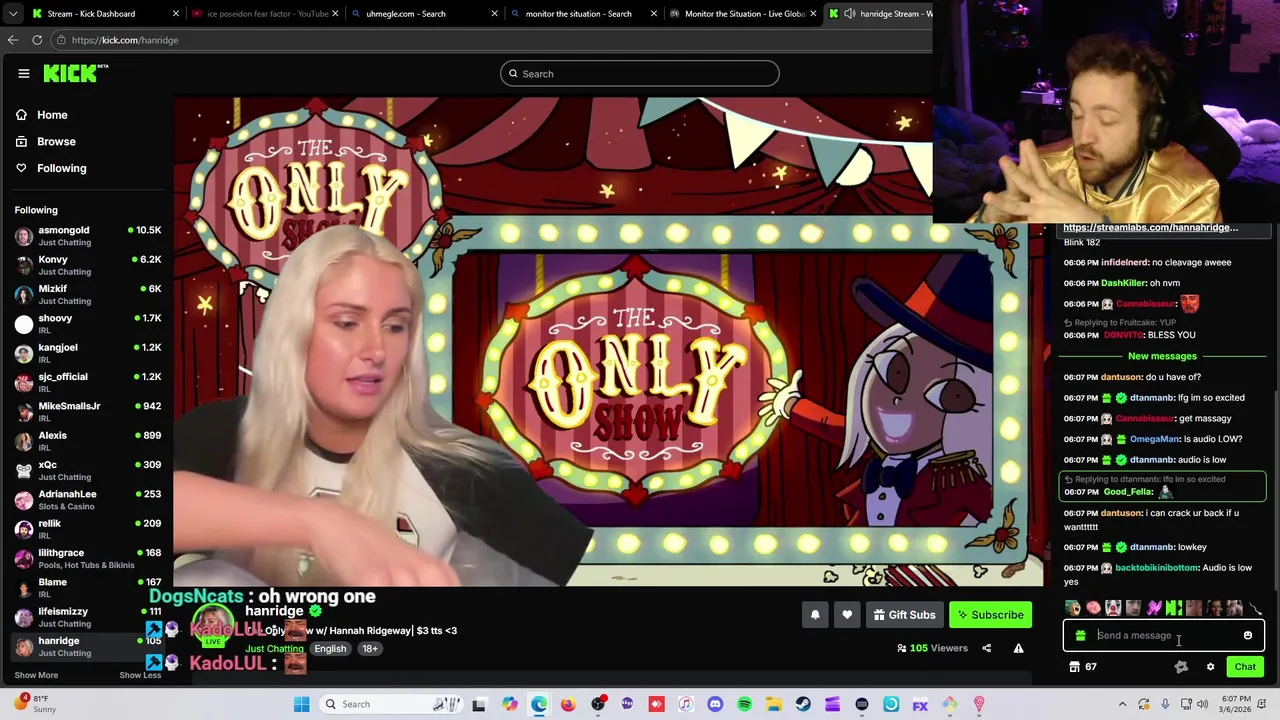The image size is (1280, 720).
Task: Open xQc channel in Following list
Action: tap(88, 470)
